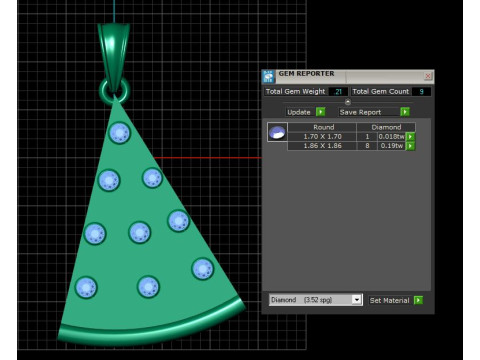Select the topmost gem on the pendant
The image size is (480, 360).
click(x=119, y=133)
